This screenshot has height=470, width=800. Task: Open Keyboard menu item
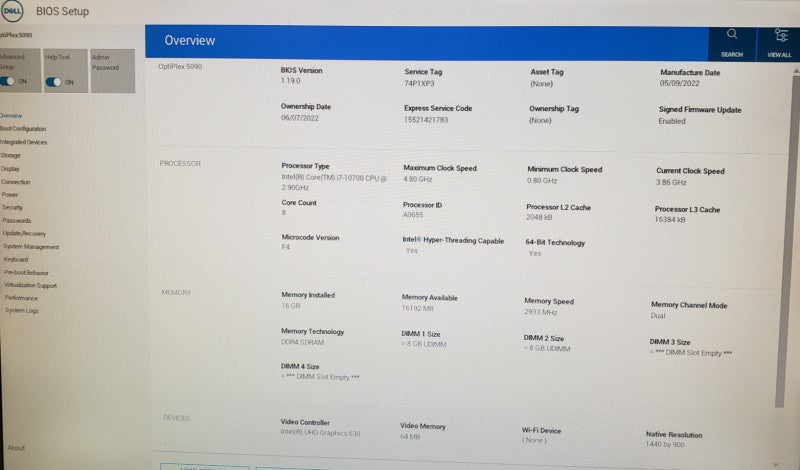pyautogui.click(x=16, y=259)
